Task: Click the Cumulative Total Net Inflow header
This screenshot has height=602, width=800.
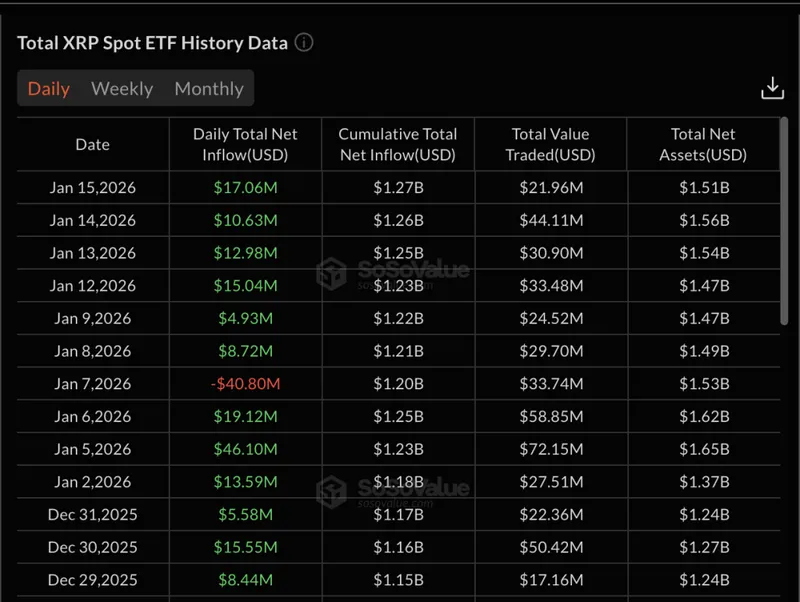Action: pyautogui.click(x=398, y=144)
